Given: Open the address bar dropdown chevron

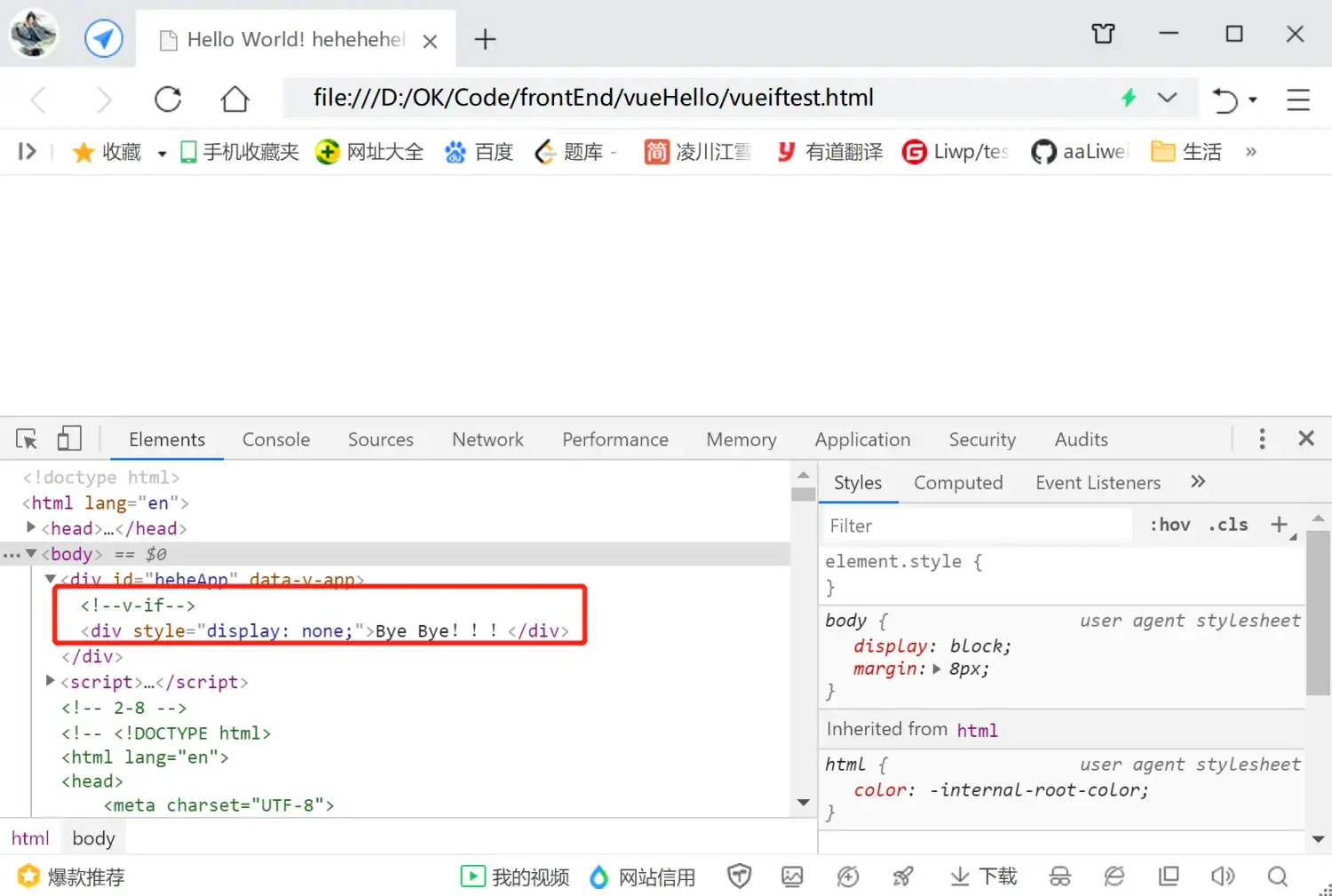Looking at the screenshot, I should (1167, 98).
